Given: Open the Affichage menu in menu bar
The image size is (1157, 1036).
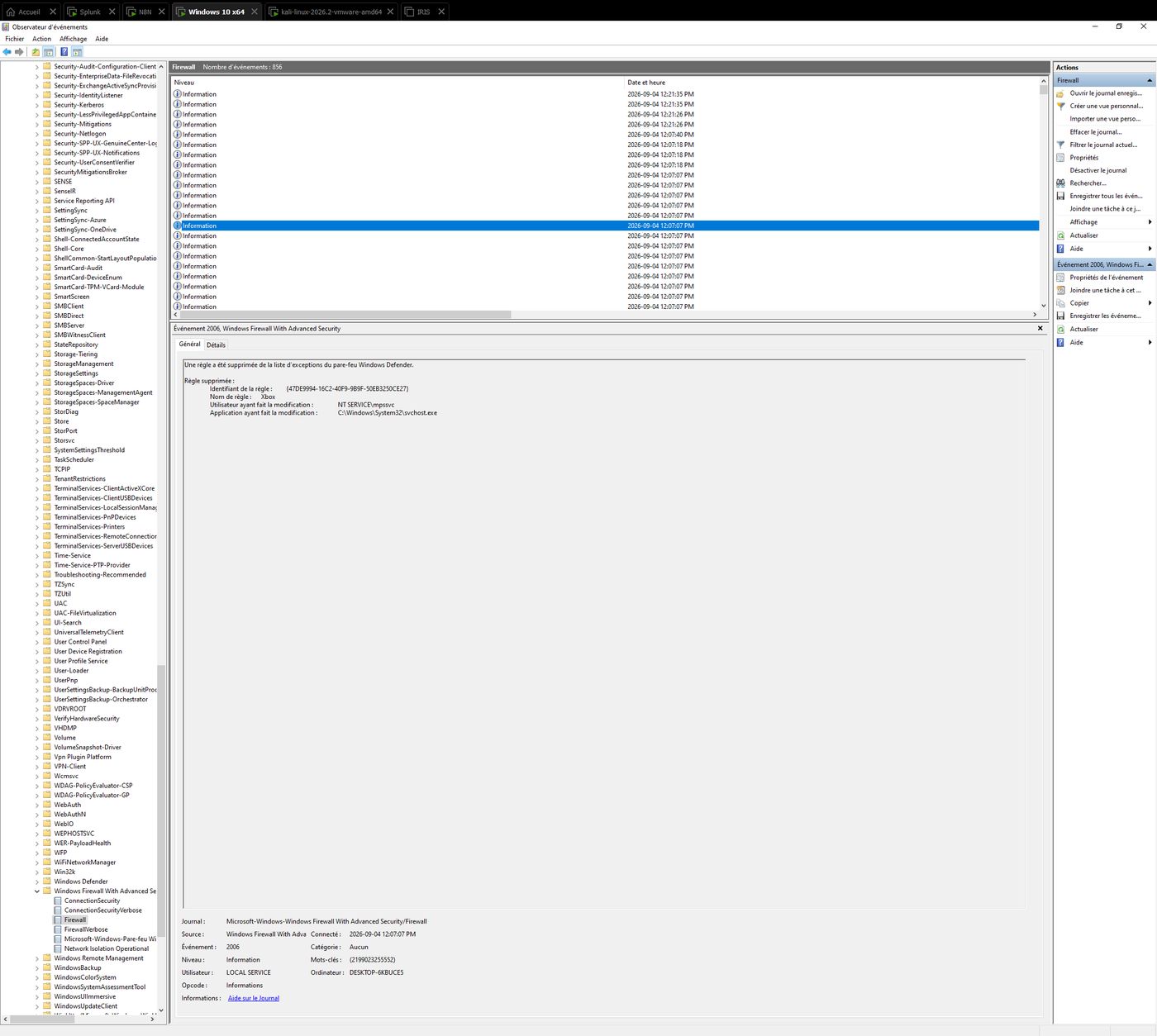Looking at the screenshot, I should click(x=73, y=39).
